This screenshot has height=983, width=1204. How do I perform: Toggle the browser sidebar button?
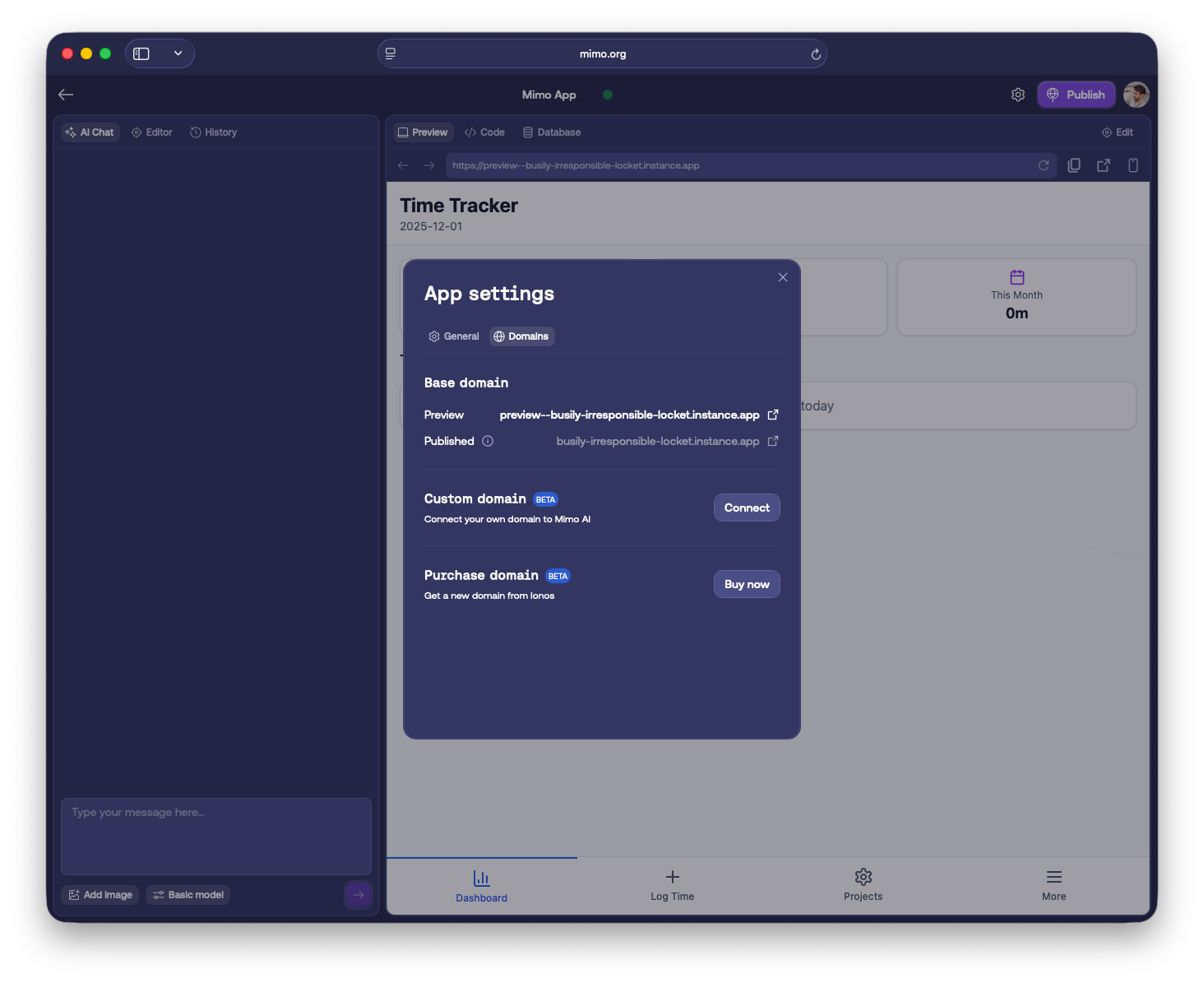point(141,53)
